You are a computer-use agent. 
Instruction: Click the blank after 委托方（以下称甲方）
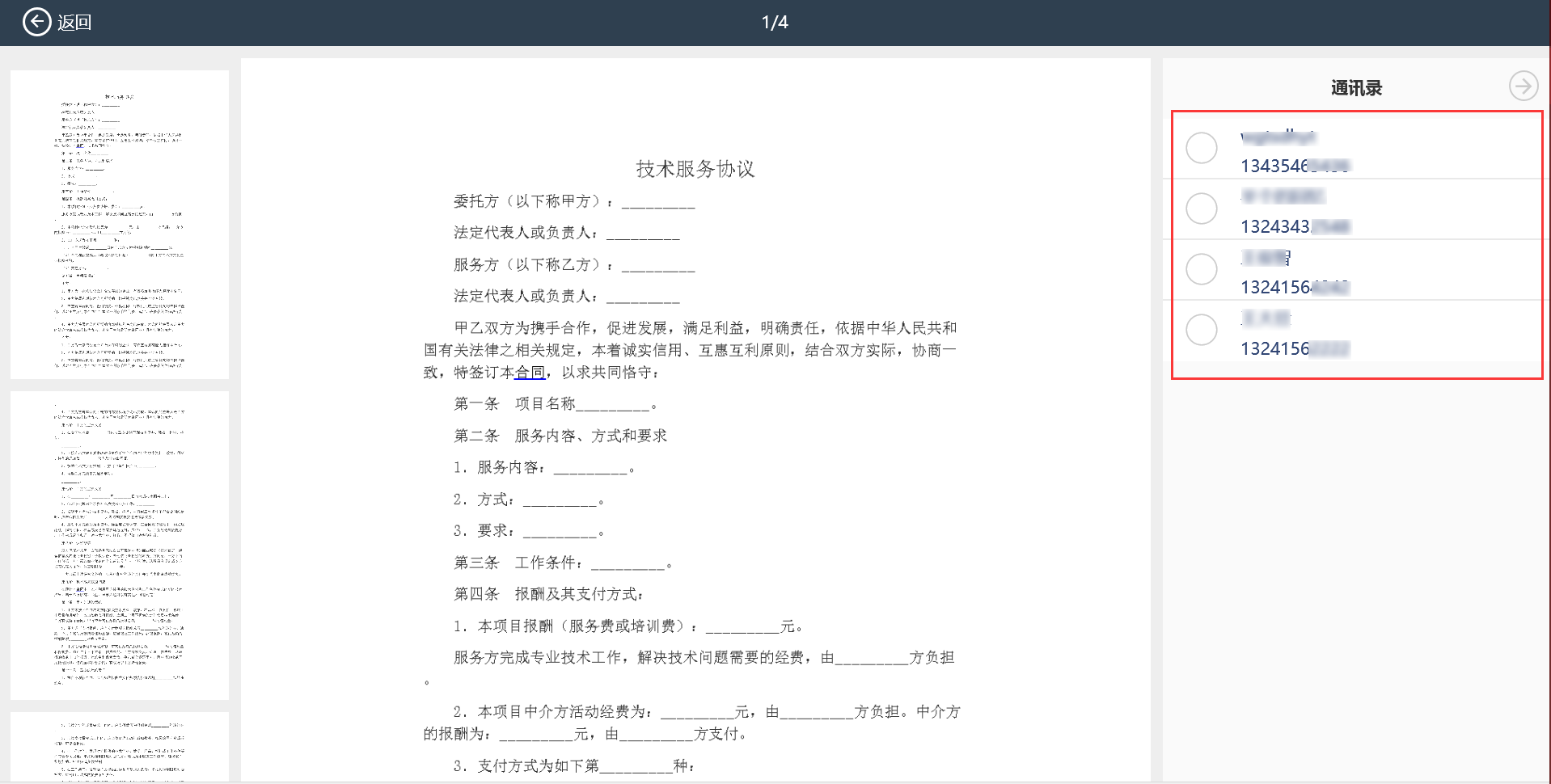(657, 203)
